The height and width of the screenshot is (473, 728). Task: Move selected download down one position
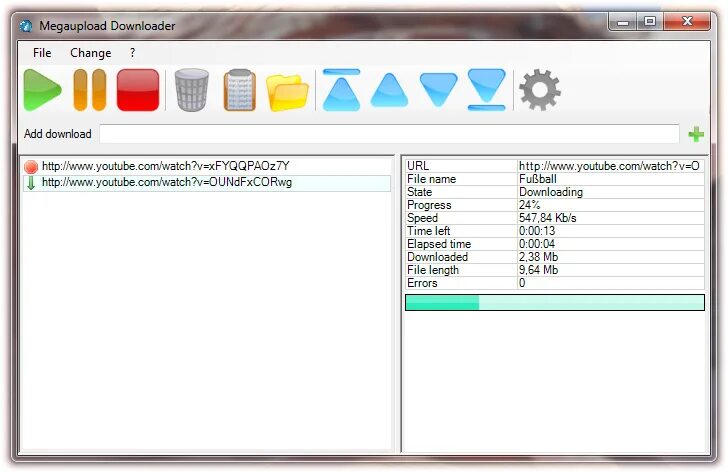(438, 90)
